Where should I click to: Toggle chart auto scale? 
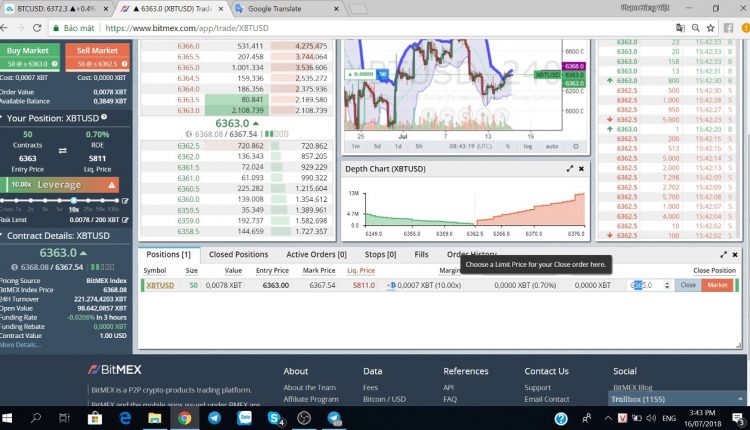point(552,146)
